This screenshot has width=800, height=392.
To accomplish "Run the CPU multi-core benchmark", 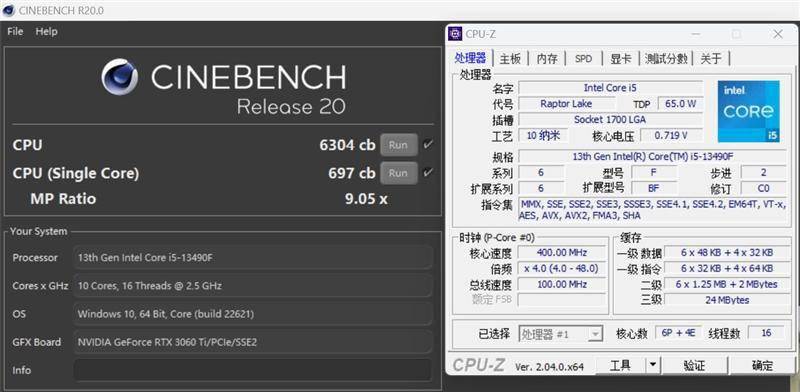I will click(398, 145).
